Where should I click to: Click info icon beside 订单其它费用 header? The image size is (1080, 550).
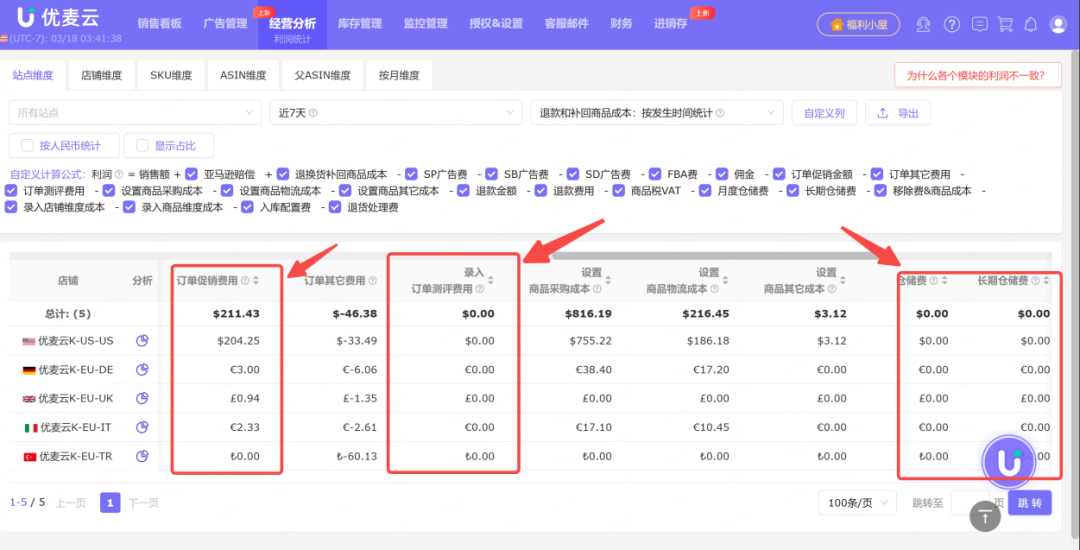tap(373, 281)
